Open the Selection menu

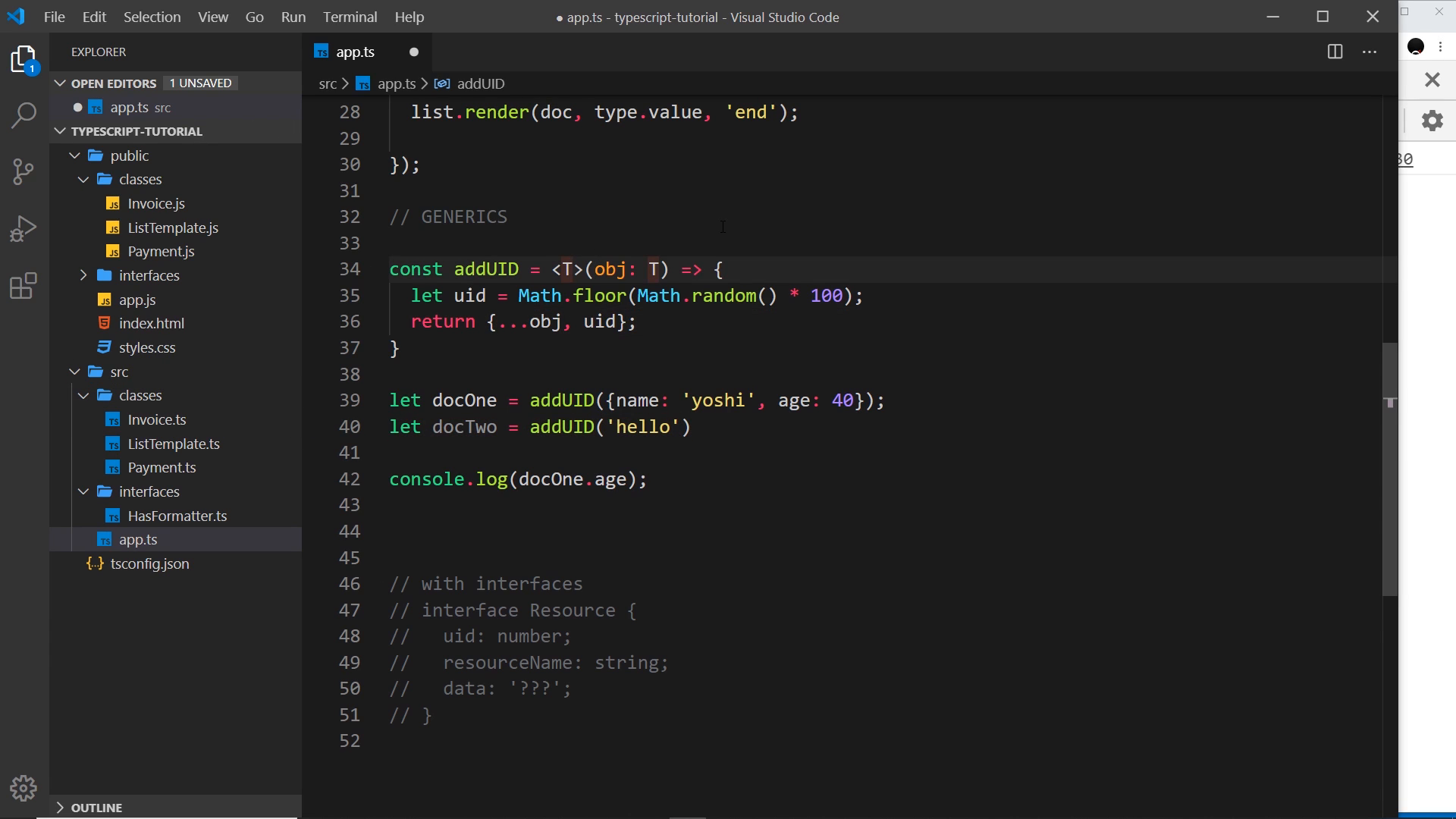tap(152, 17)
